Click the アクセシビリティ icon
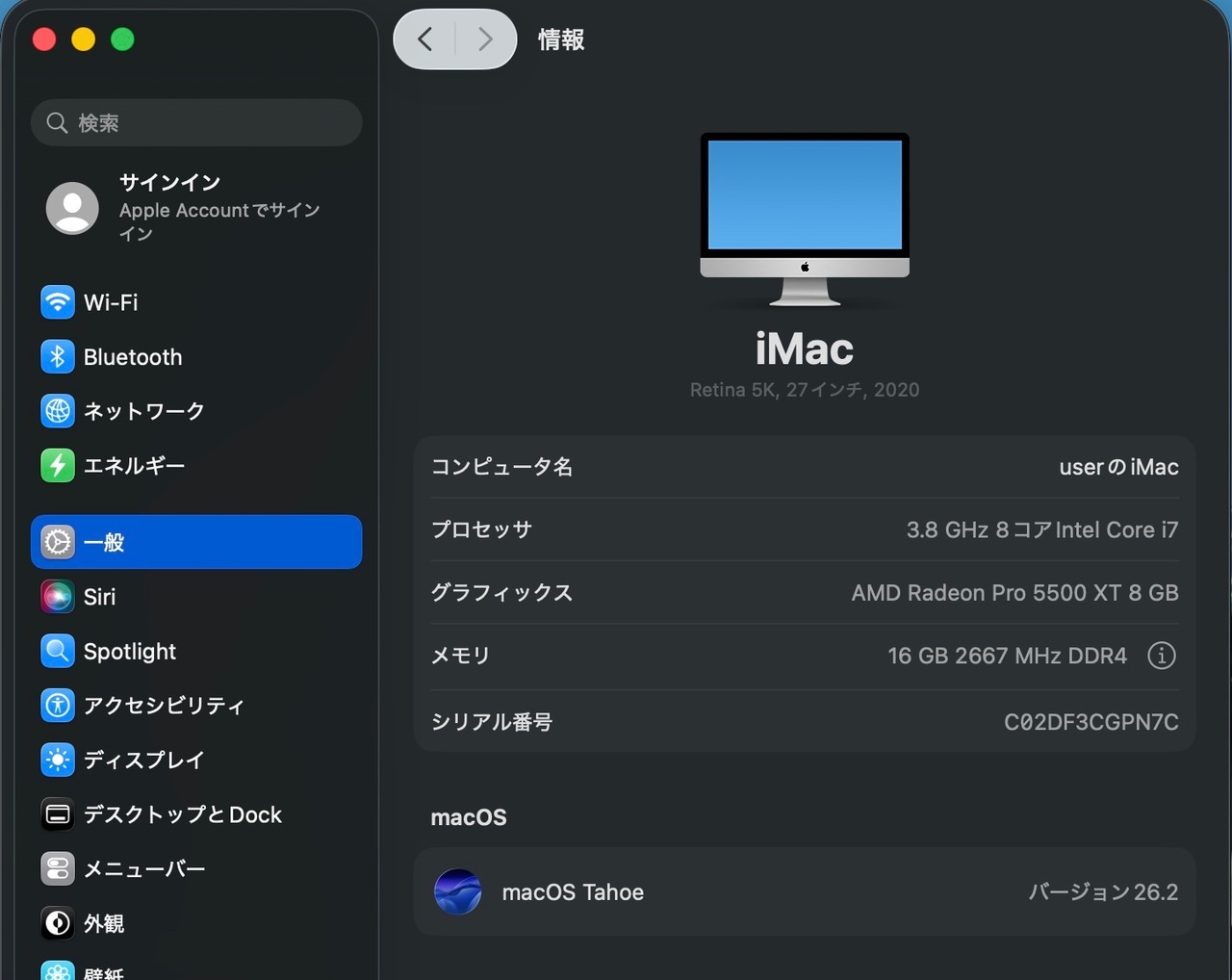The height and width of the screenshot is (980, 1232). click(x=58, y=706)
